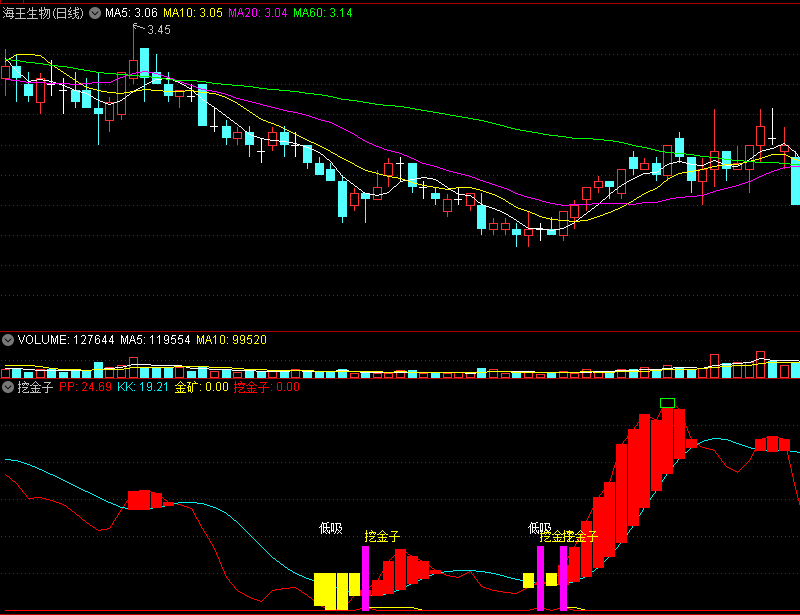This screenshot has width=800, height=615.
Task: Open the VOLUME panel dropdown arrow
Action: coord(8,340)
